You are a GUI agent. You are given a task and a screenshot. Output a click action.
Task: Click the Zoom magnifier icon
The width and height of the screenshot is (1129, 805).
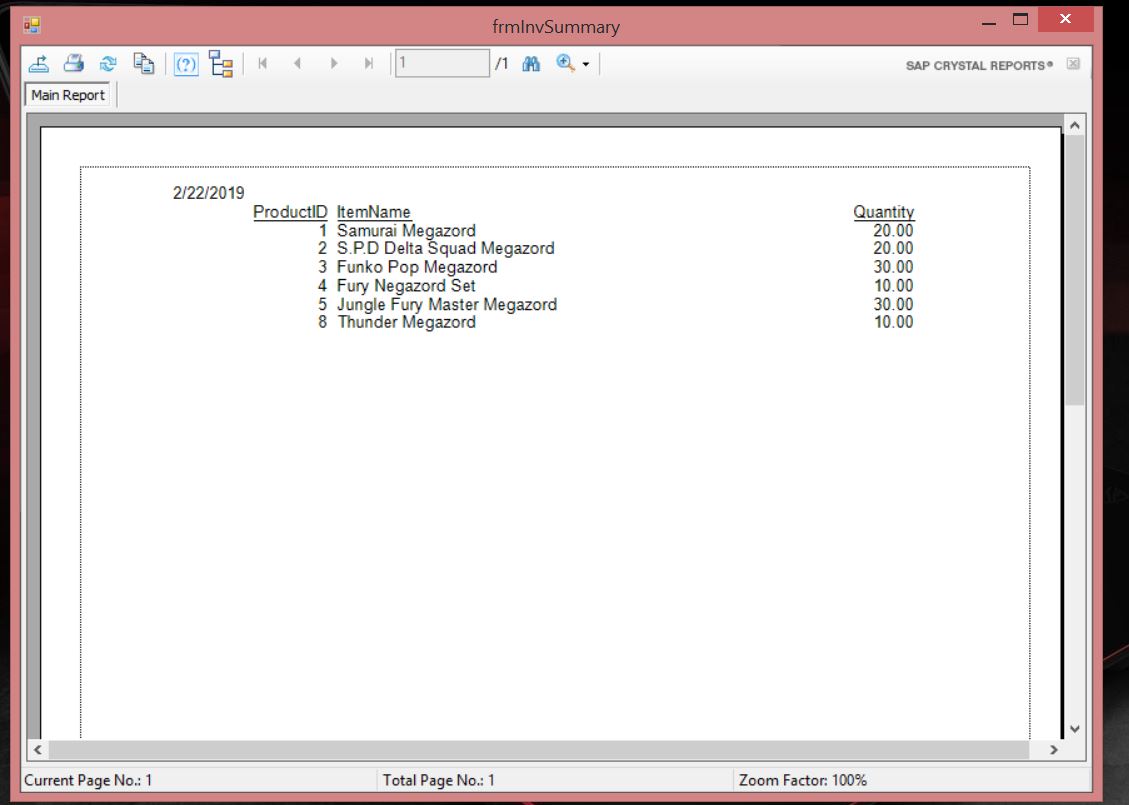point(565,64)
